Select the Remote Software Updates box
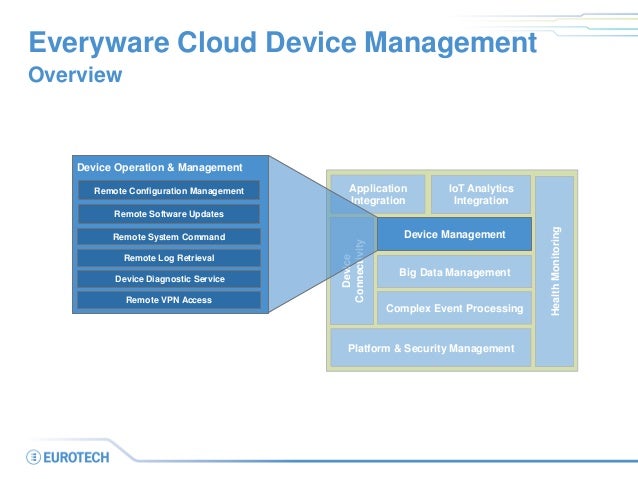Viewport: 638px width, 479px height. pyautogui.click(x=169, y=214)
